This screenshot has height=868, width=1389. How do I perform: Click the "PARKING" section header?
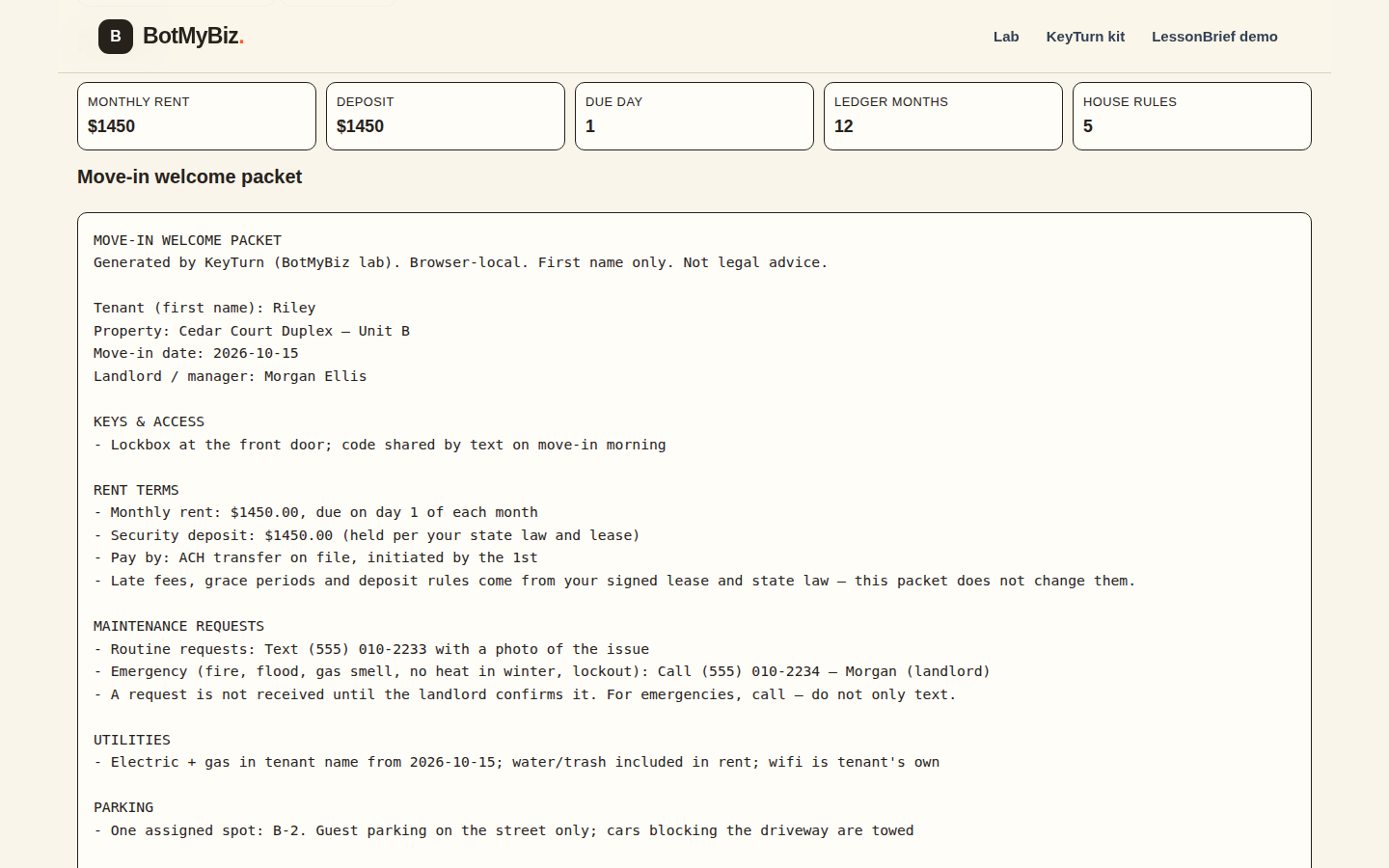click(123, 807)
